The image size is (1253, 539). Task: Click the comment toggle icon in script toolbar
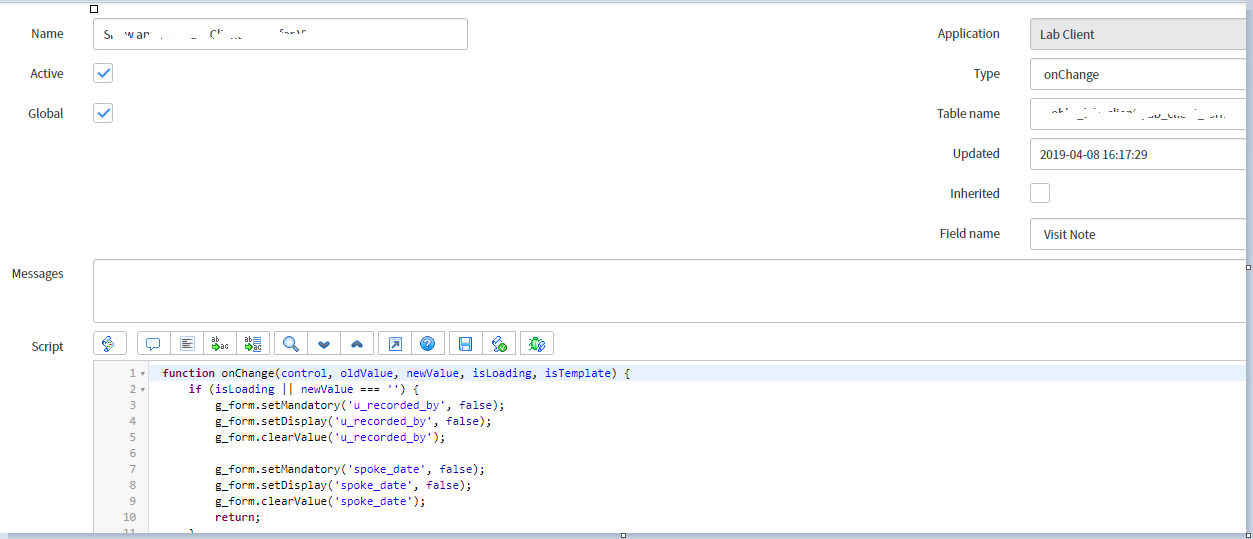point(153,344)
